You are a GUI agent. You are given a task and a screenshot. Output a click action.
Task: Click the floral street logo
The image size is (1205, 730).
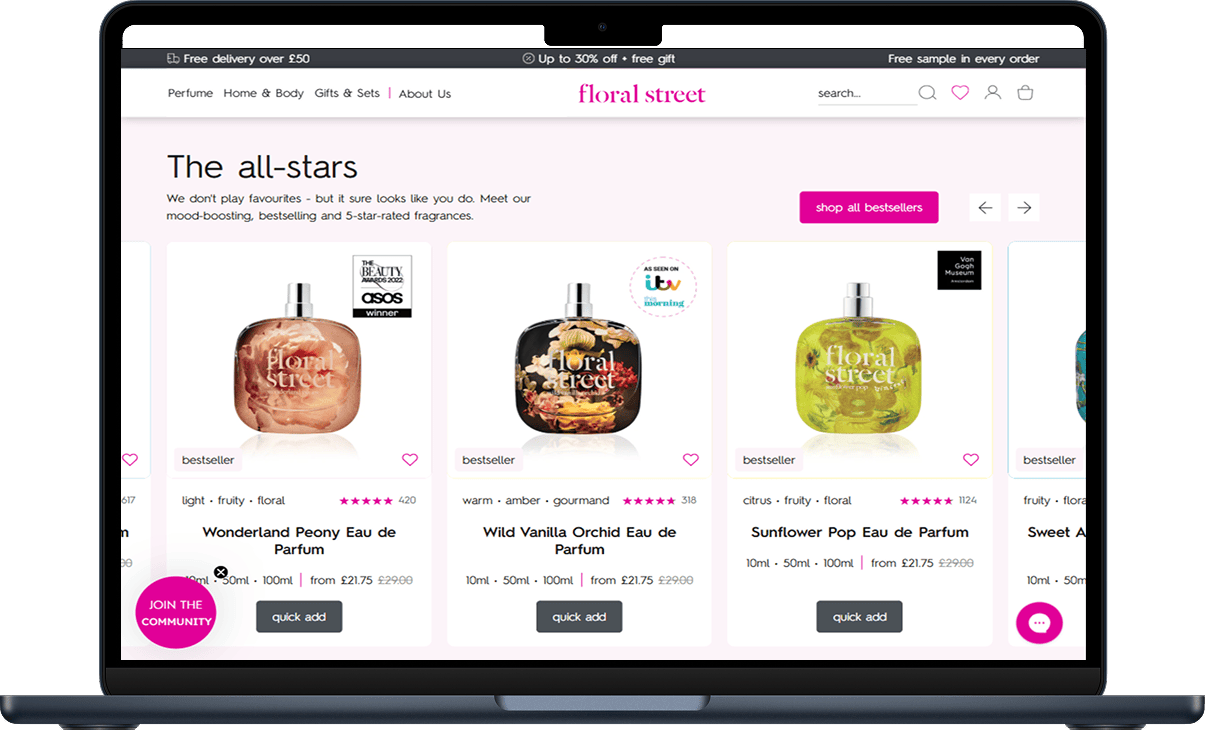642,94
